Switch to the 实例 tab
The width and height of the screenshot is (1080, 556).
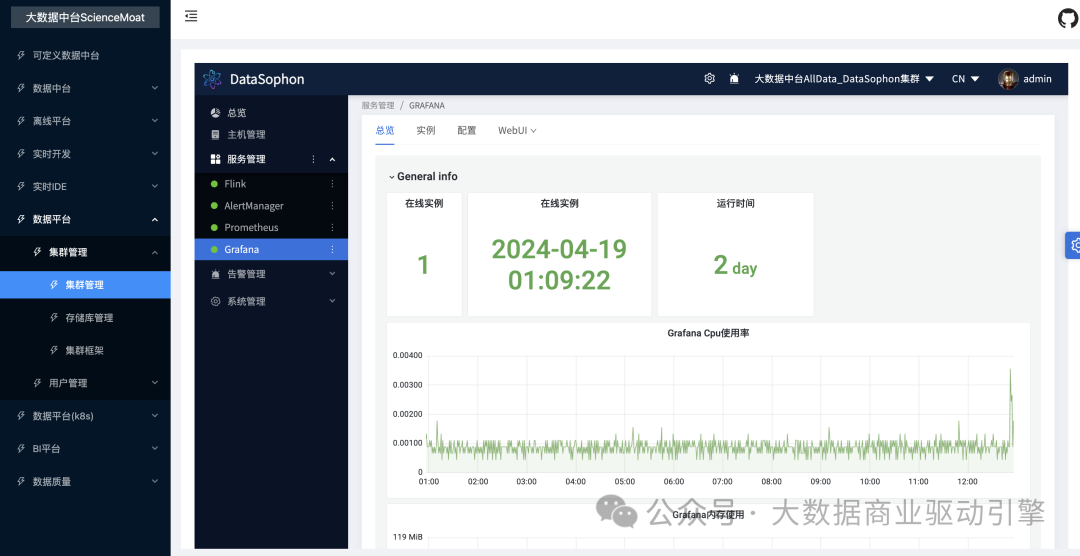click(x=426, y=131)
